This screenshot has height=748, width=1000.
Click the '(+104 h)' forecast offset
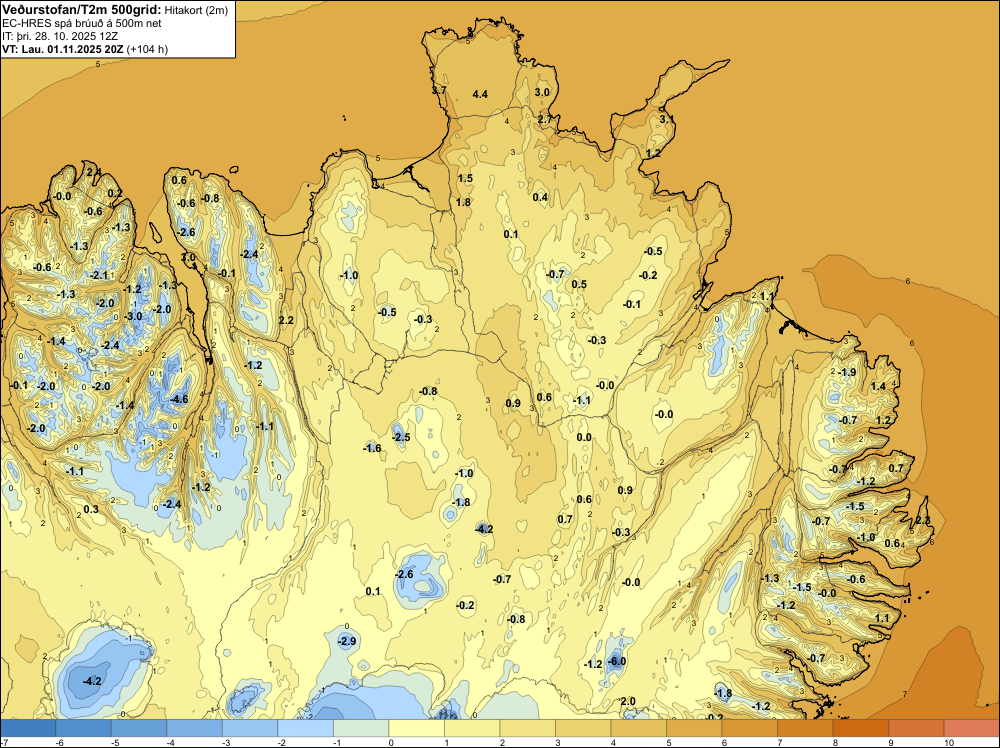pos(147,49)
